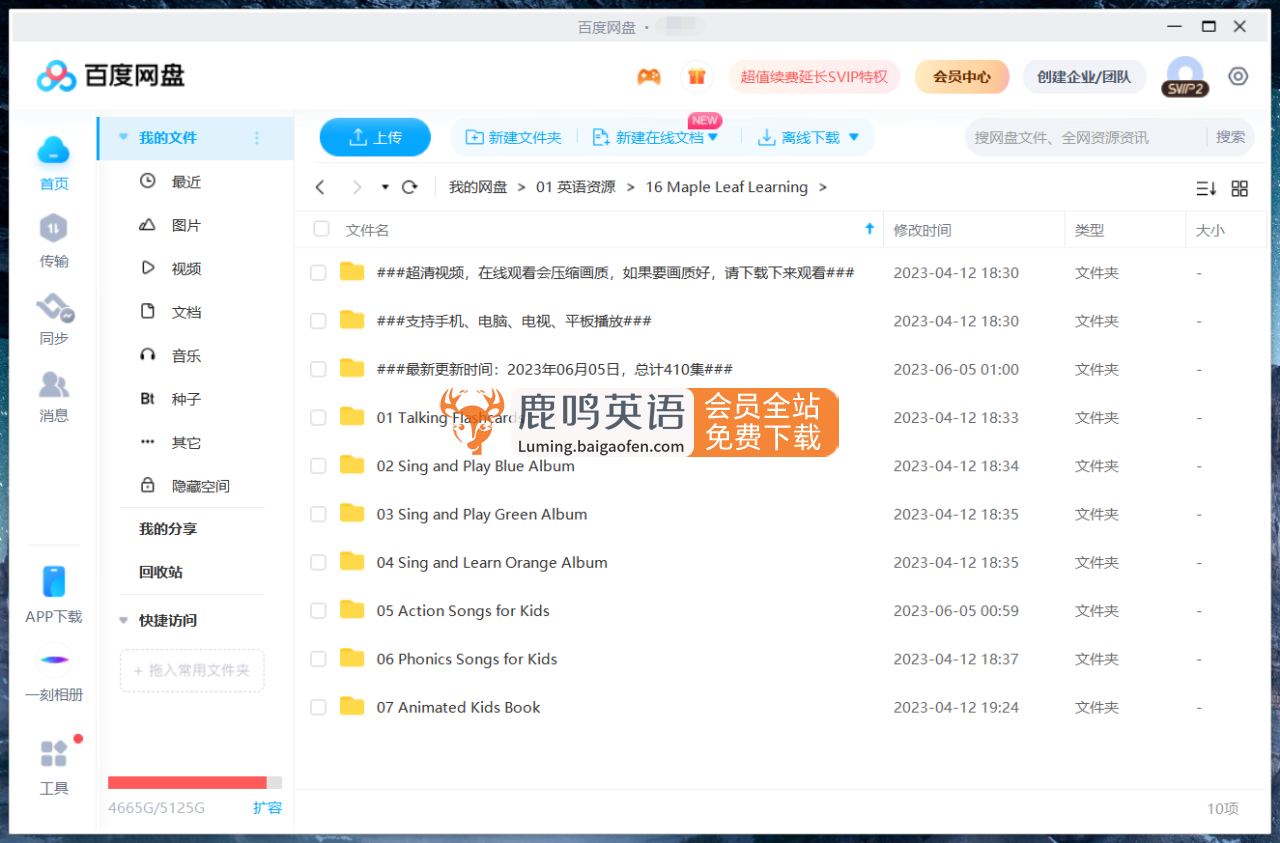Image resolution: width=1280 pixels, height=843 pixels.
Task: Check the box for 06 Phonics Songs for Kids
Action: pos(318,659)
